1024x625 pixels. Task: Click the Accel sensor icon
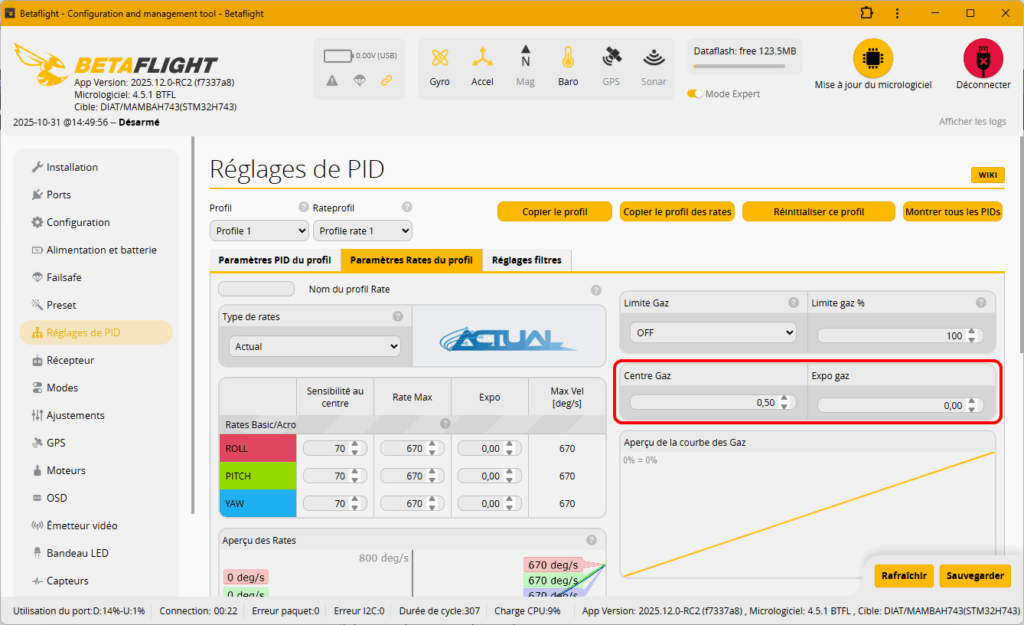[482, 68]
